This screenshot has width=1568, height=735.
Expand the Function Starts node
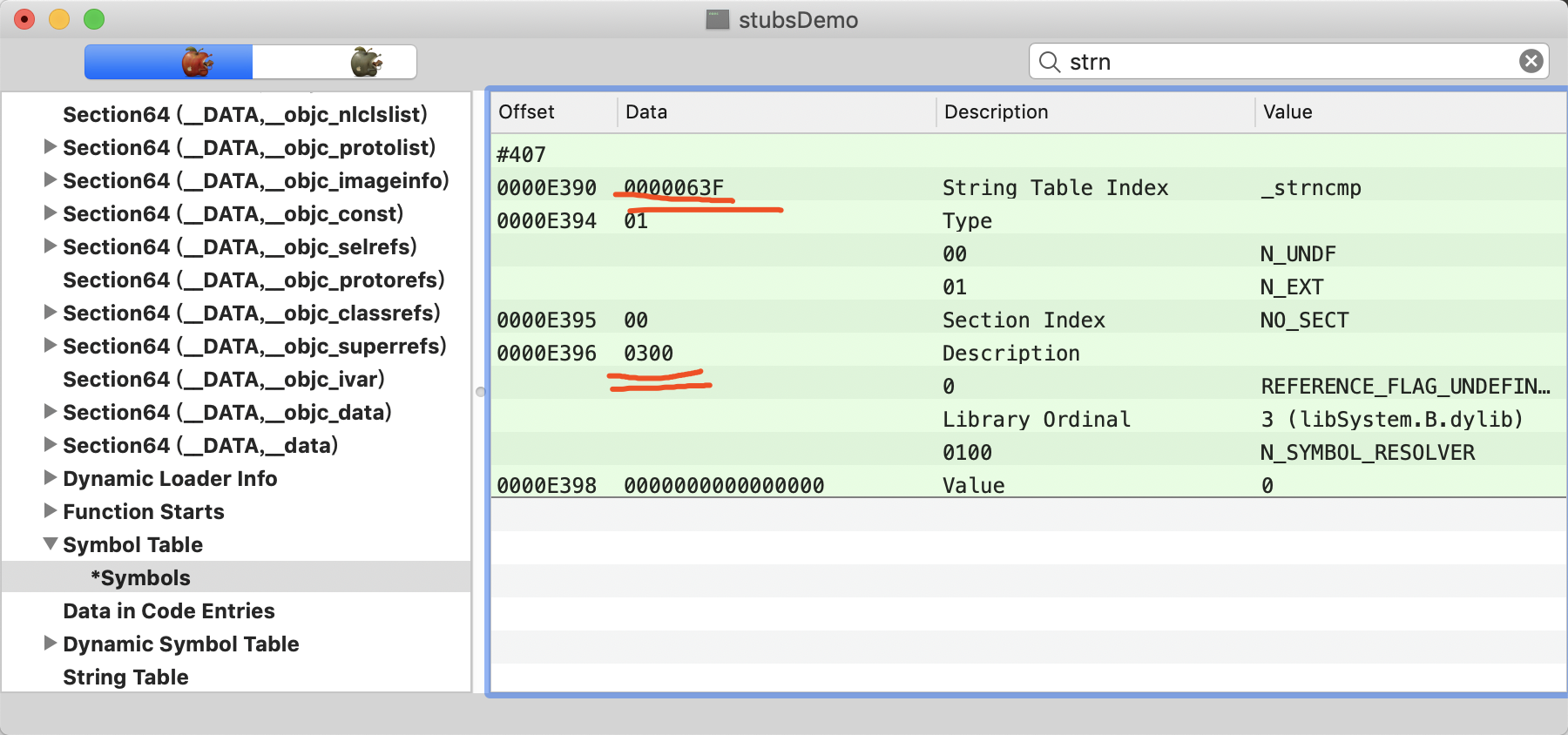(51, 511)
